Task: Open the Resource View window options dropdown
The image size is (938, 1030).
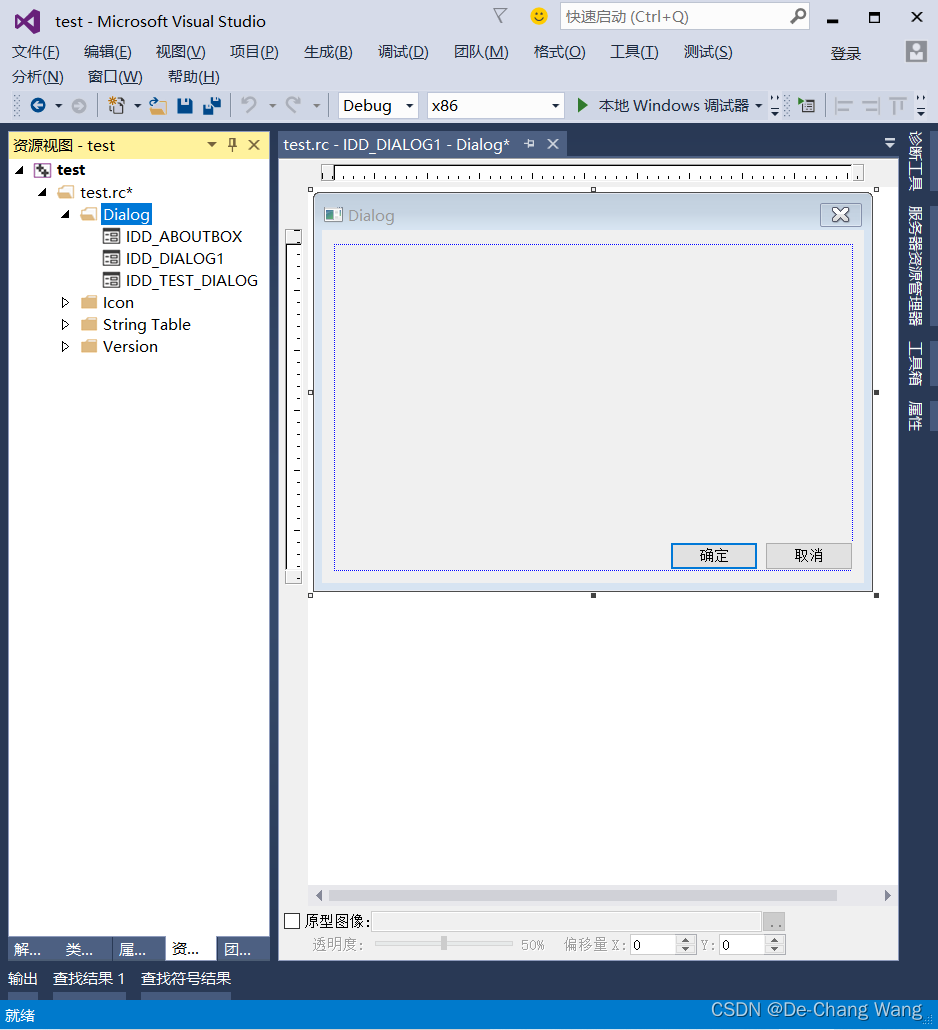Action: tap(212, 145)
